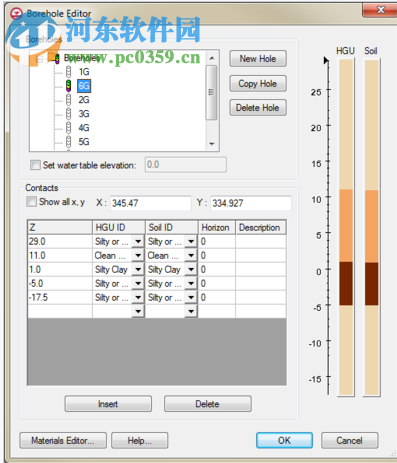Open the Help dialog
Viewport: 397px width, 463px height.
click(139, 441)
